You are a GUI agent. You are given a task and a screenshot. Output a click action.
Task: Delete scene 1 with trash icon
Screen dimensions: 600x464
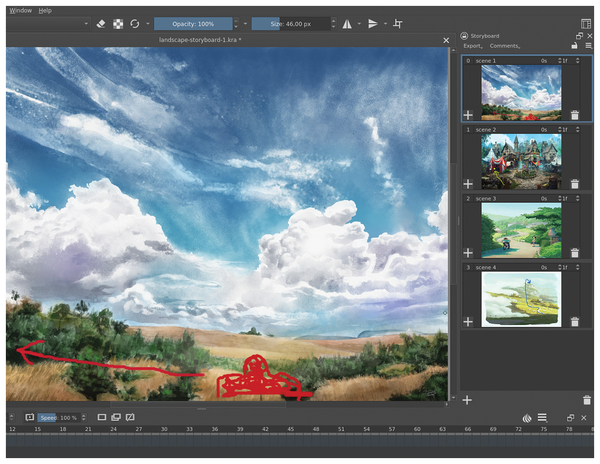click(574, 115)
